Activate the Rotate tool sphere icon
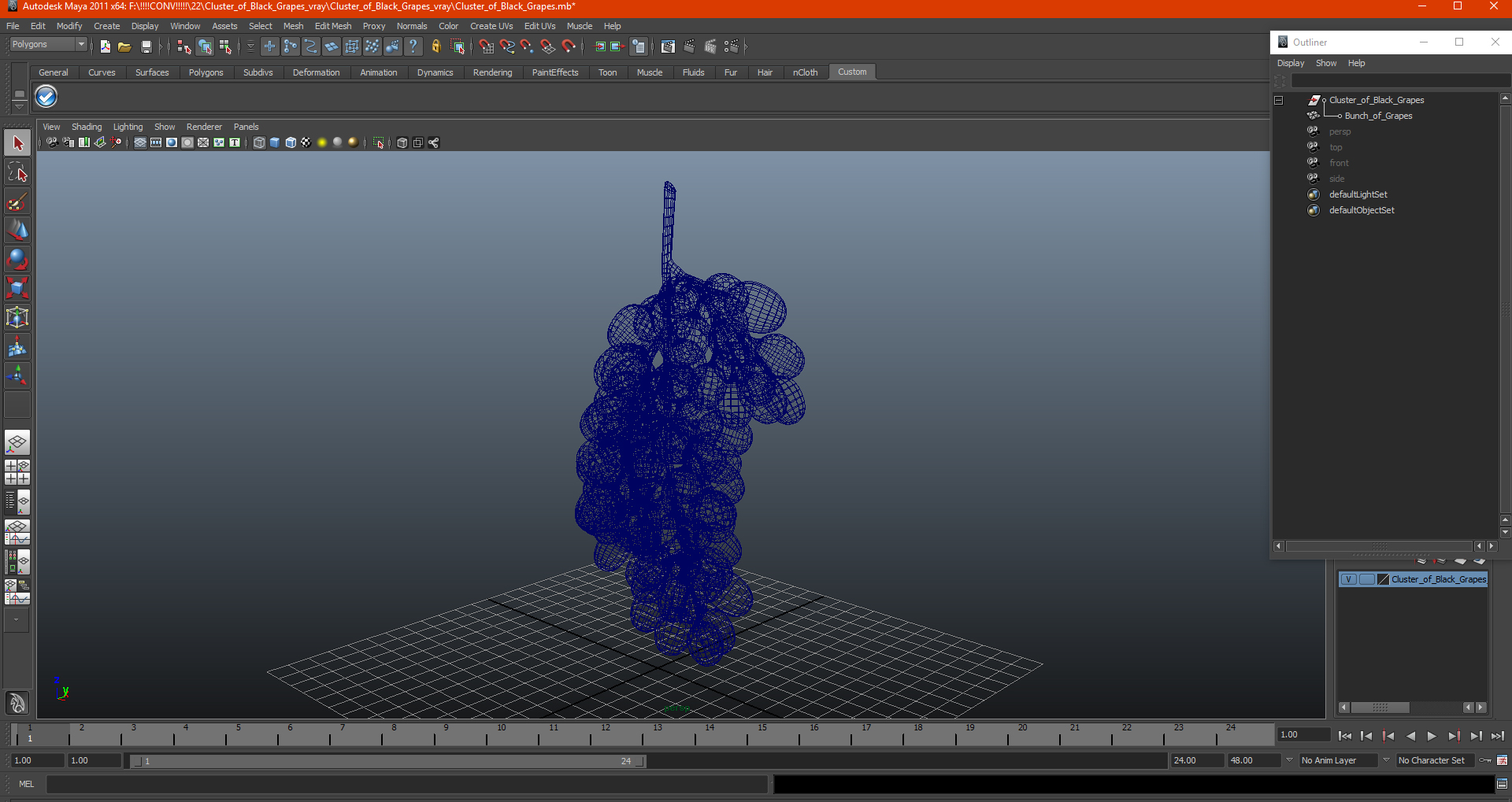This screenshot has height=802, width=1512. coord(17,259)
